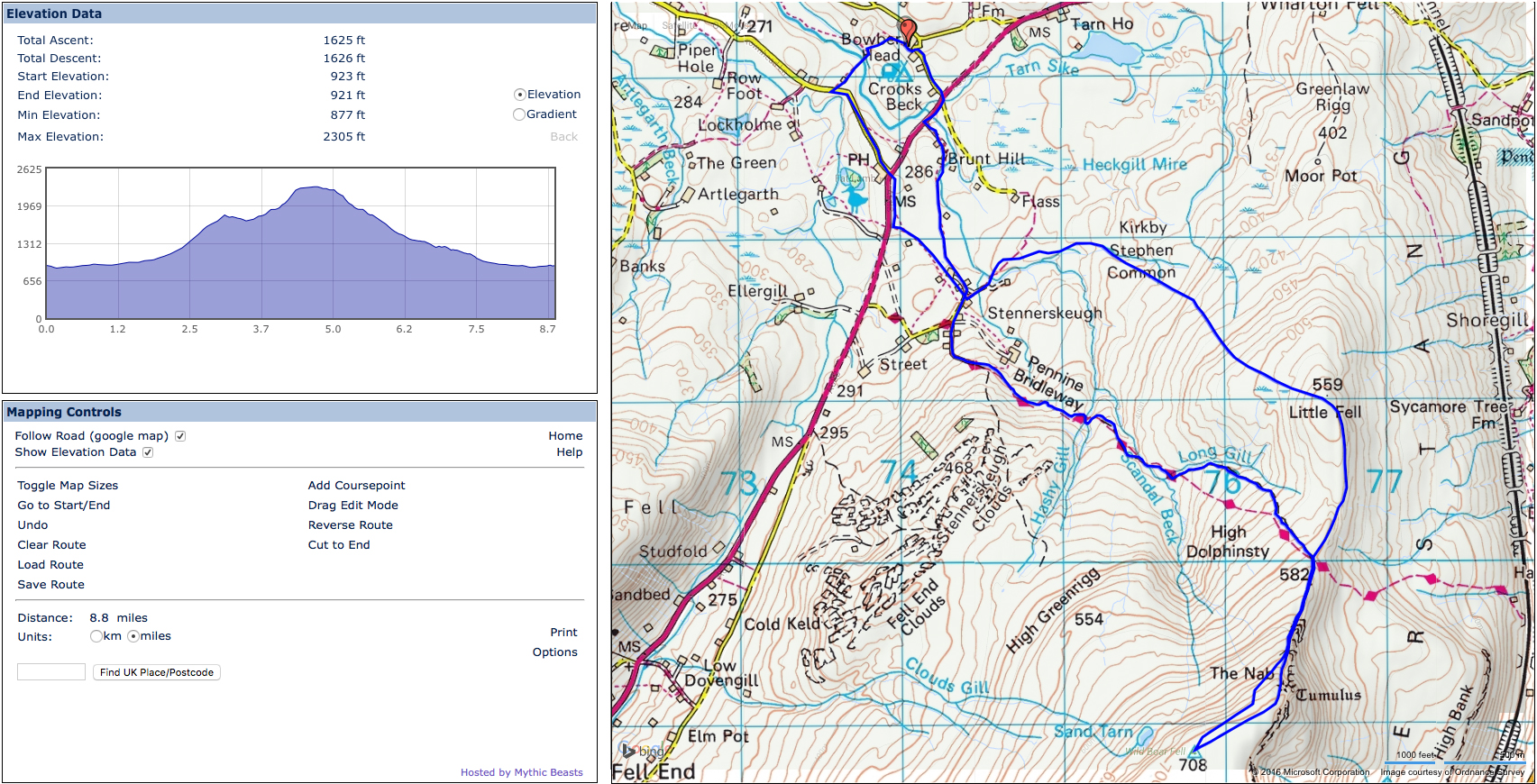This screenshot has width=1537, height=784.
Task: Toggle the Show Elevation Data checkbox
Action: tap(148, 452)
